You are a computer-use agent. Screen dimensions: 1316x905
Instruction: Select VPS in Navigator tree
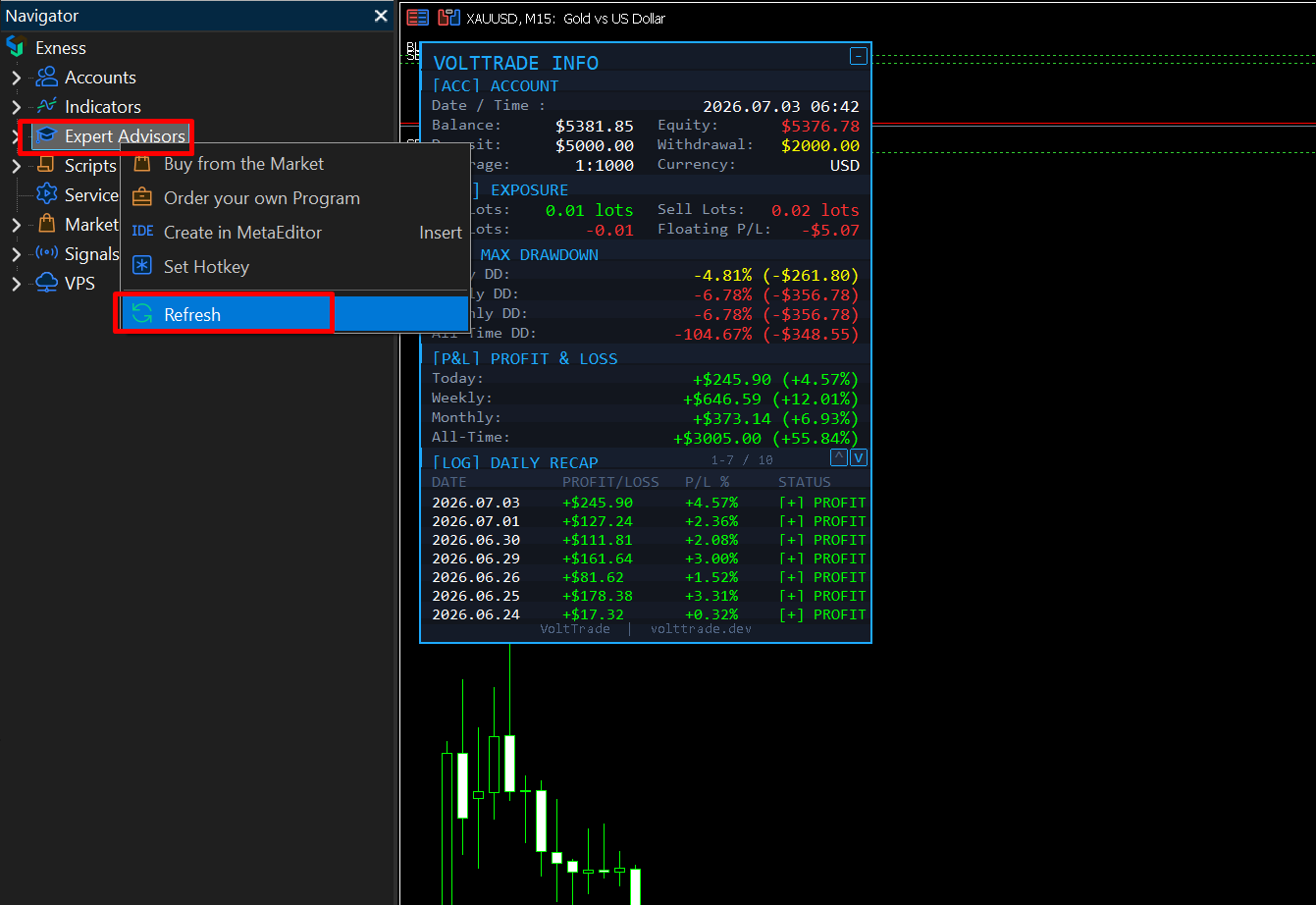79,283
